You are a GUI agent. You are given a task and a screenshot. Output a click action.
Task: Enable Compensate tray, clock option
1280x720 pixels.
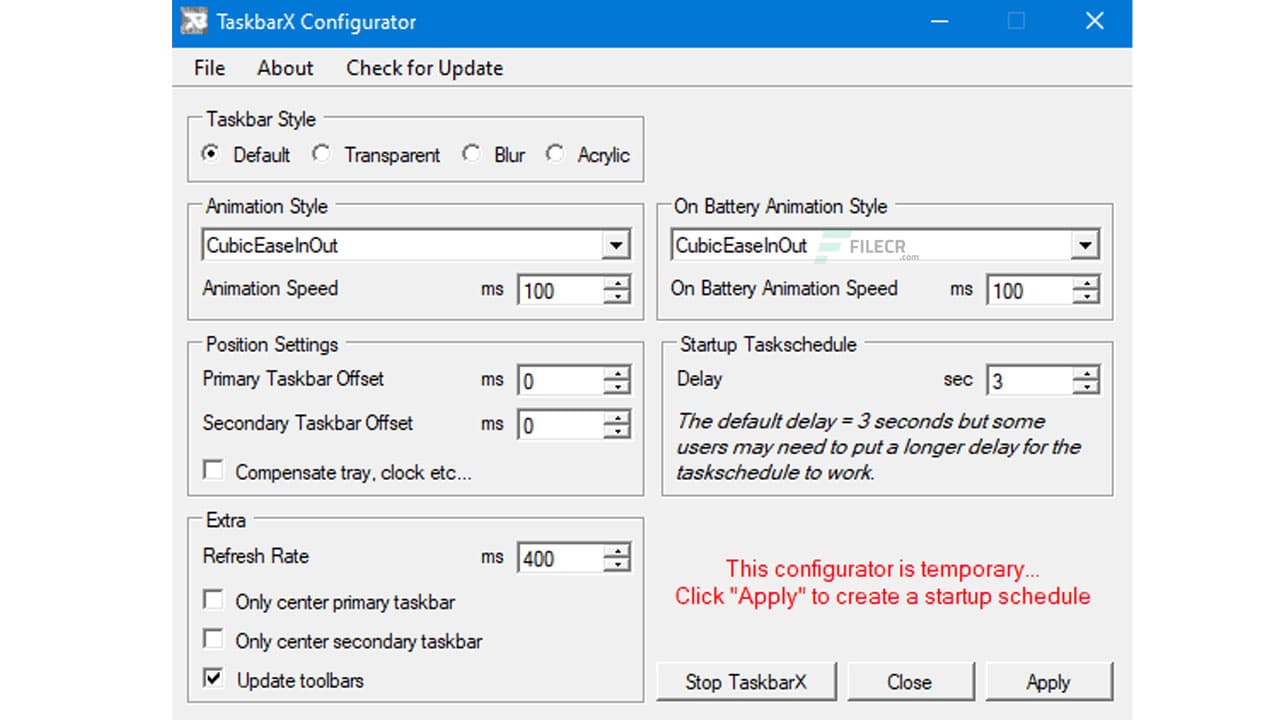214,469
